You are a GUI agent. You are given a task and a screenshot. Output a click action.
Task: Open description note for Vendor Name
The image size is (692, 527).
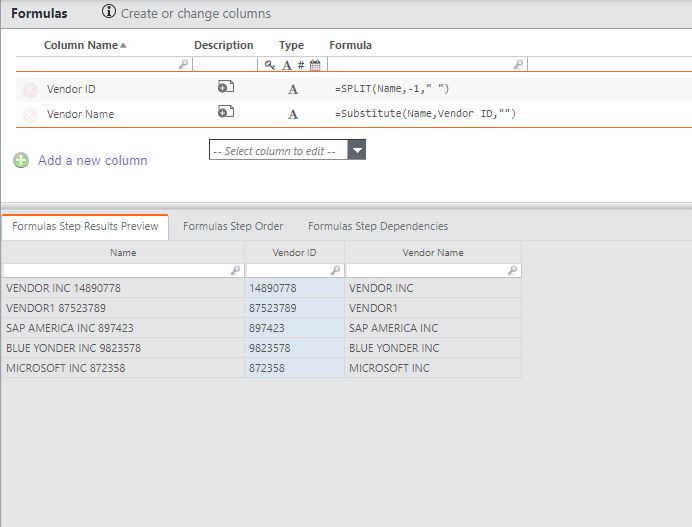pyautogui.click(x=225, y=112)
